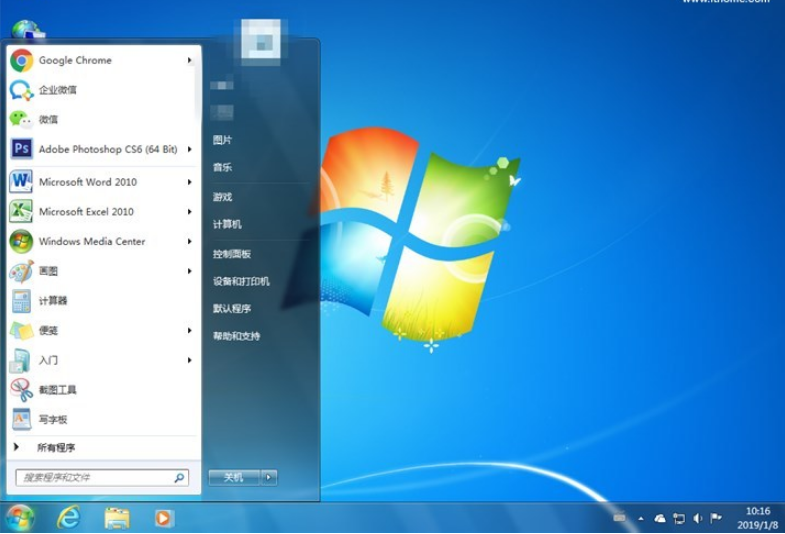Click the magnifier icon in search box
Viewport: 785px width, 534px height.
point(179,478)
